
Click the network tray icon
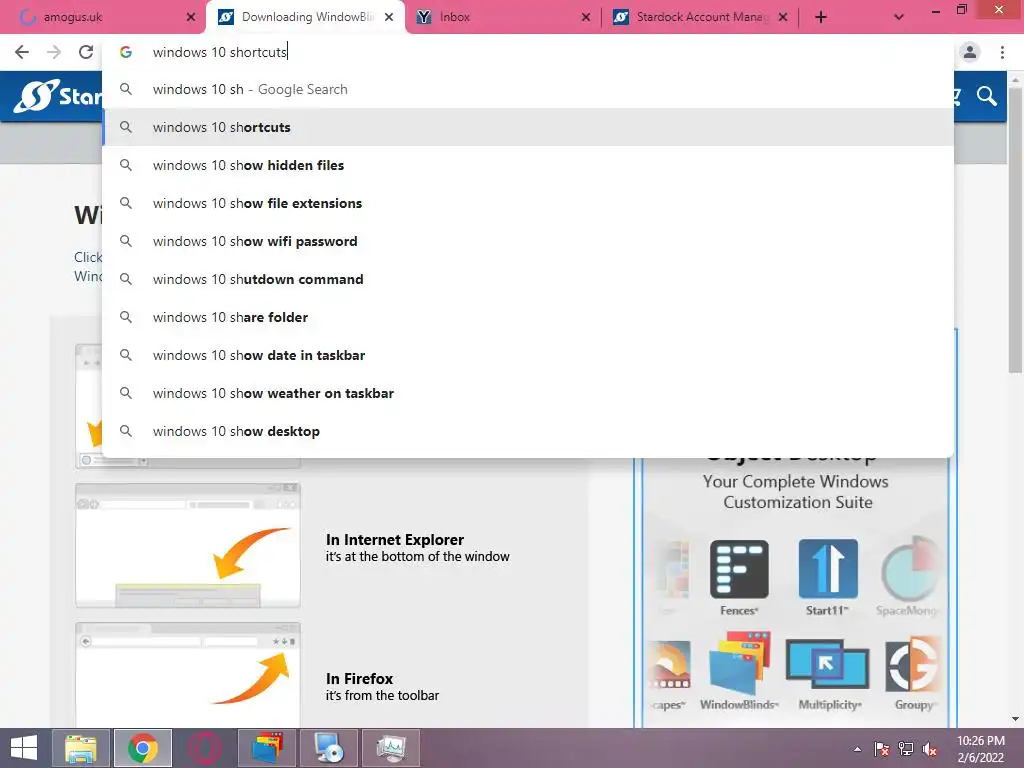[906, 749]
